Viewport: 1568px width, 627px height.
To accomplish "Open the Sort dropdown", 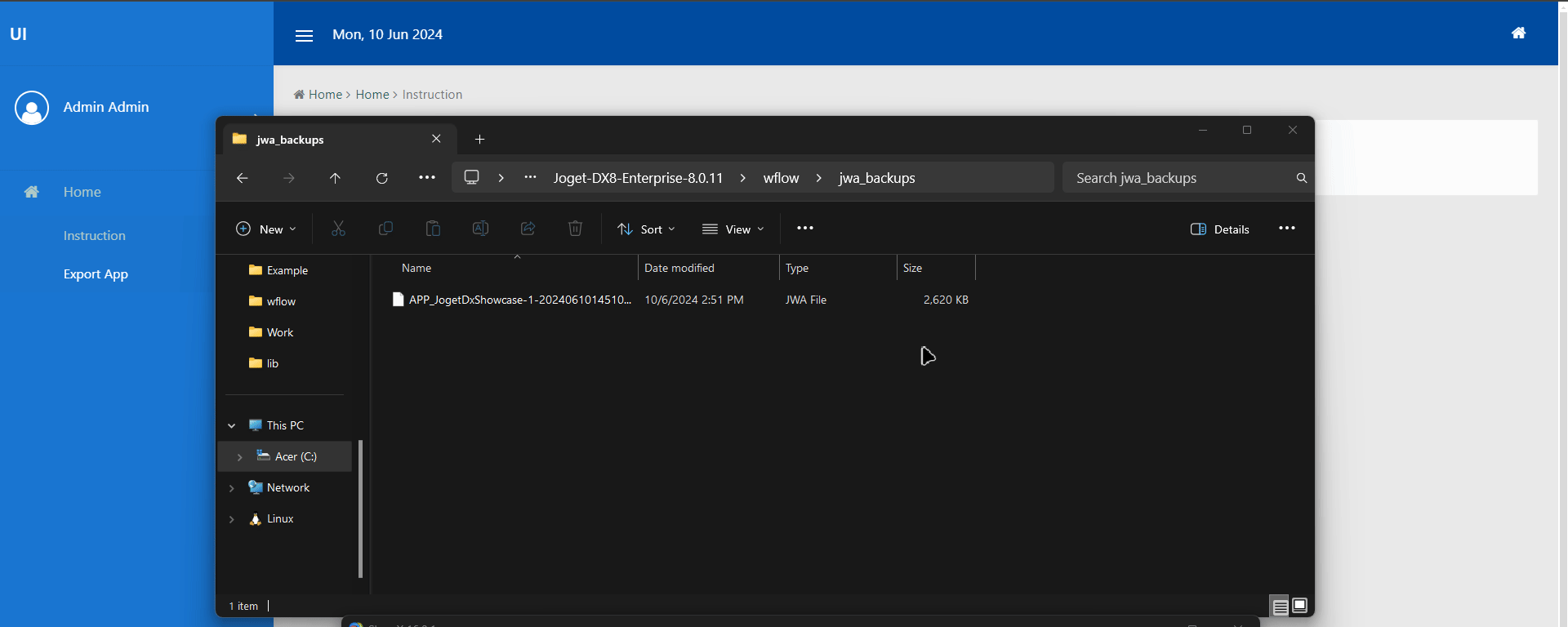I will (646, 229).
